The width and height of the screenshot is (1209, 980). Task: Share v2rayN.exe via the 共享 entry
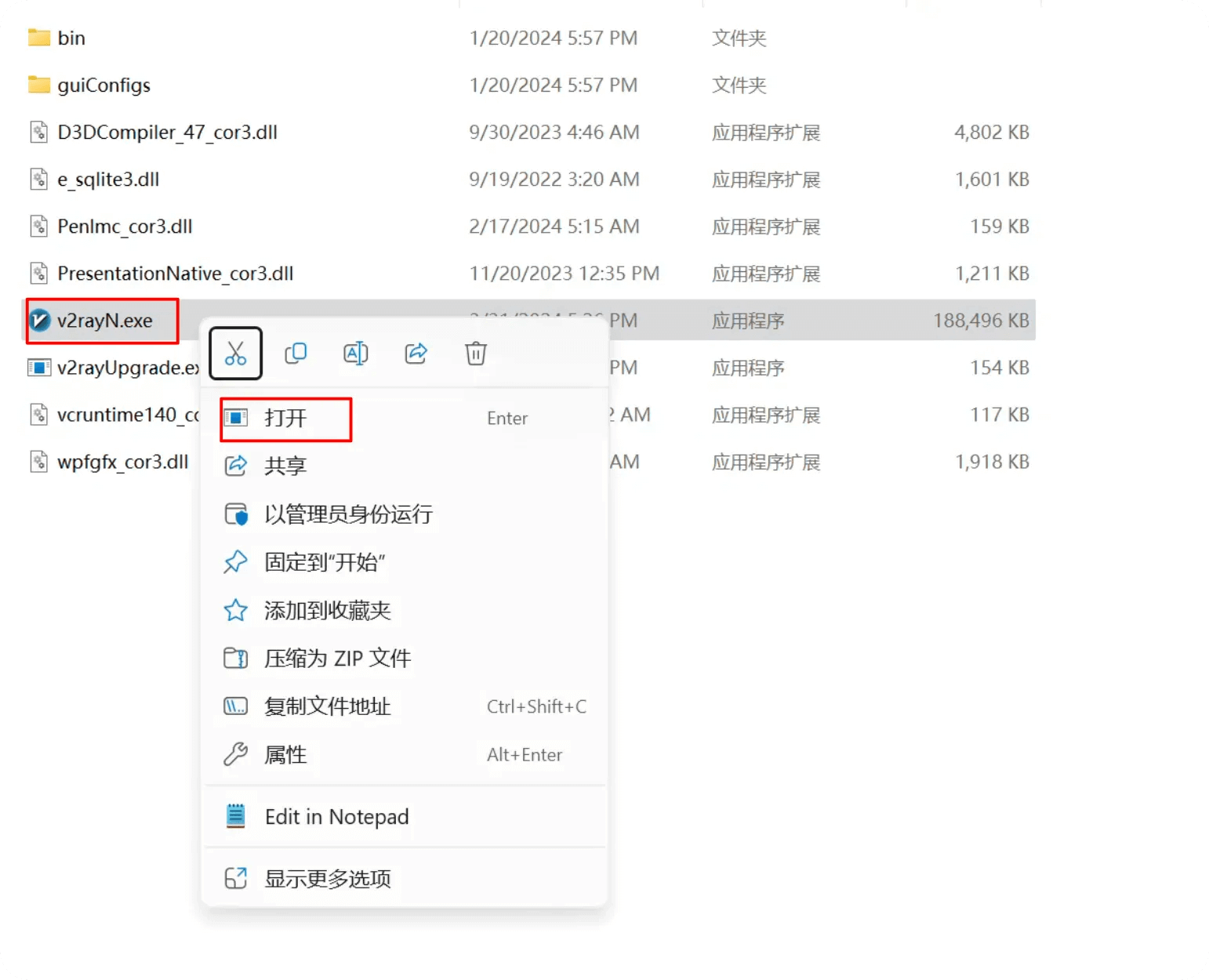coord(285,465)
